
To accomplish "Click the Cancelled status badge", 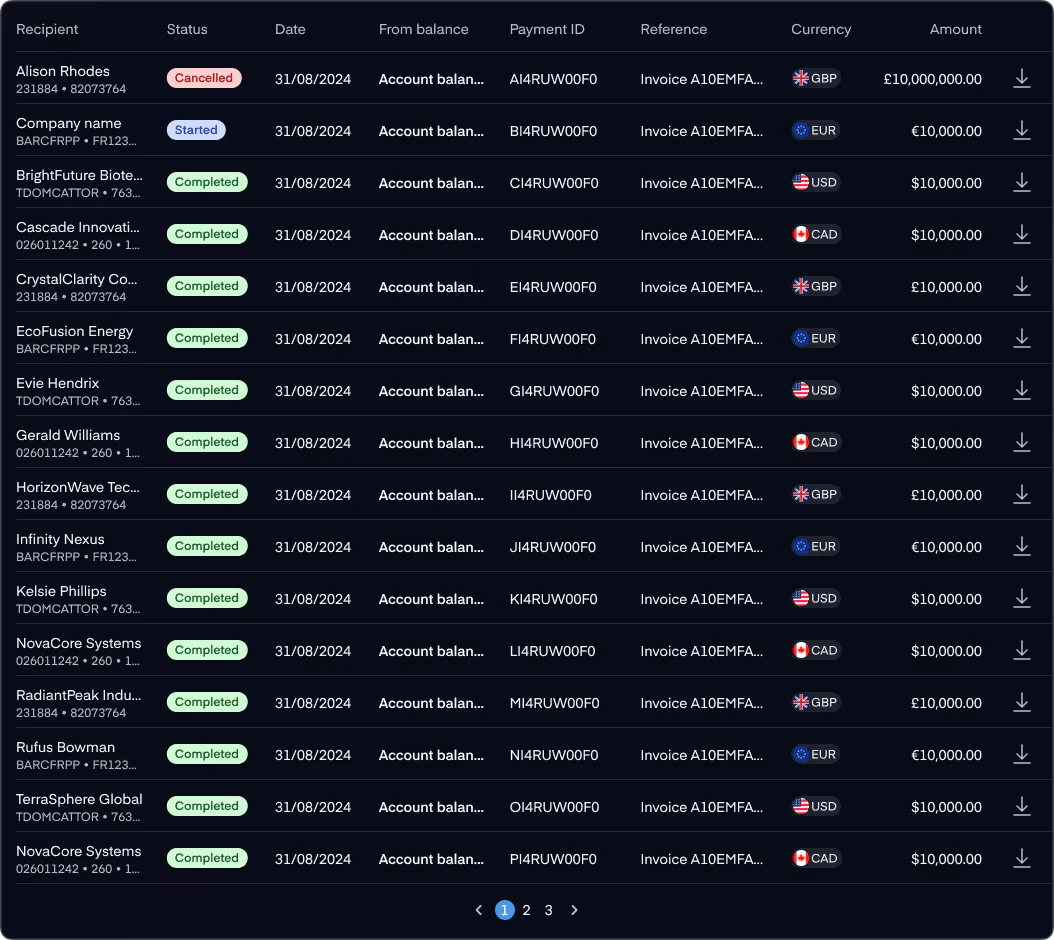I will [204, 78].
